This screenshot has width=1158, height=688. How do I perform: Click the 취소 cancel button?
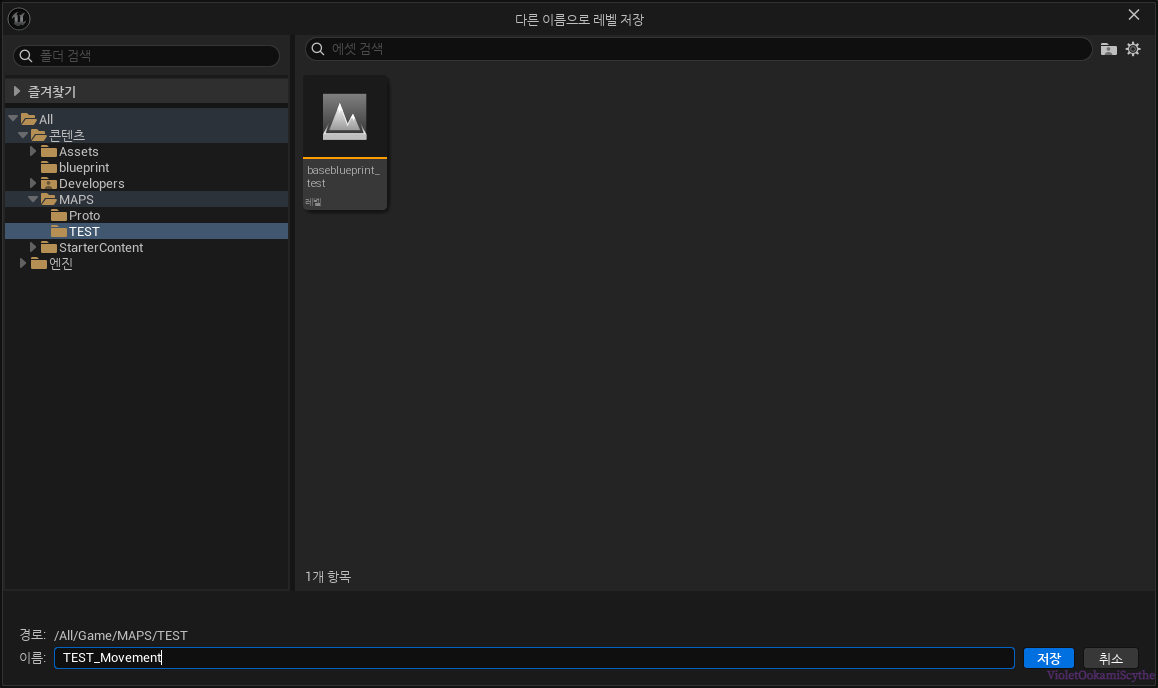point(1110,658)
